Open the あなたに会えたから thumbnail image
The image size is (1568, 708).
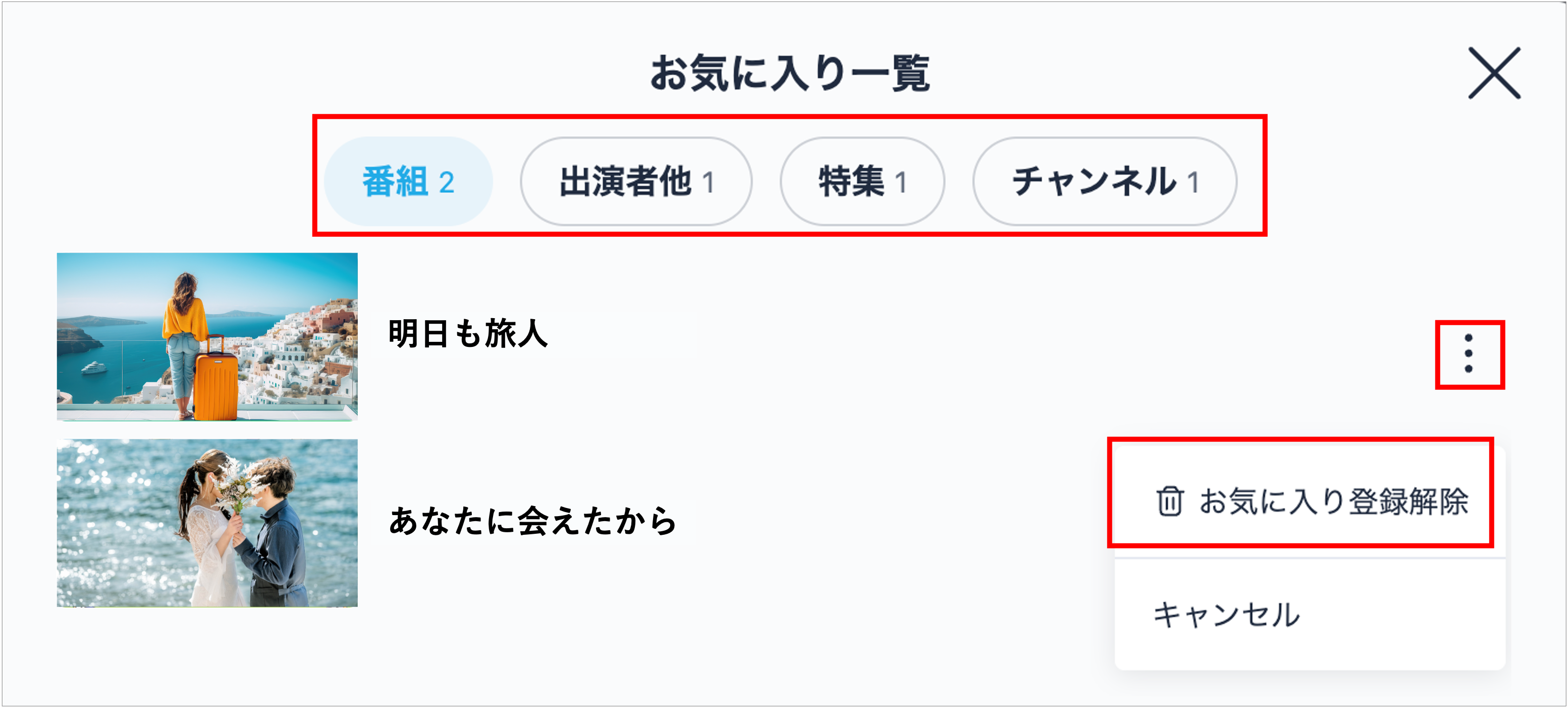(207, 523)
